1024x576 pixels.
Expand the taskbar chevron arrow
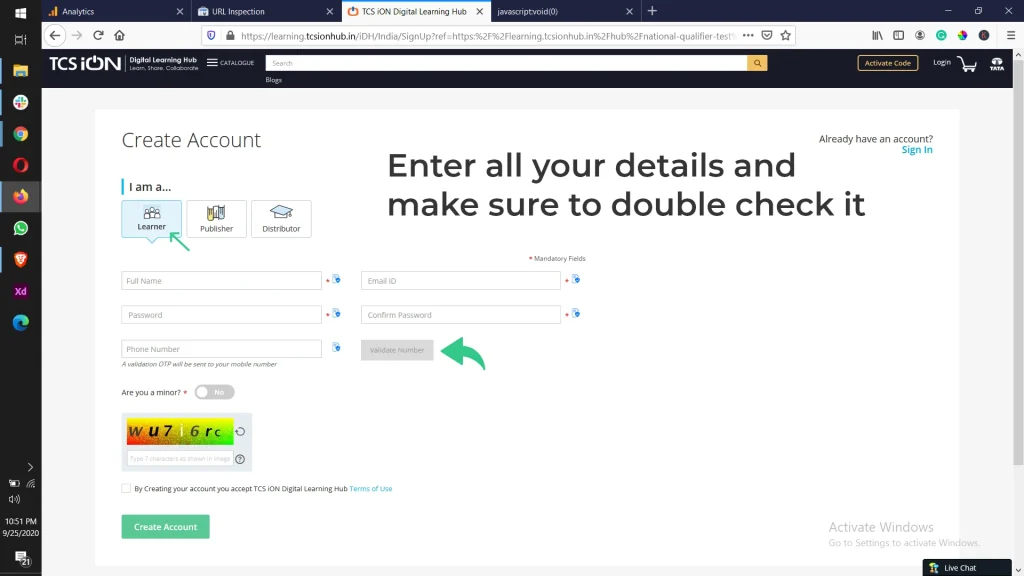(30, 466)
